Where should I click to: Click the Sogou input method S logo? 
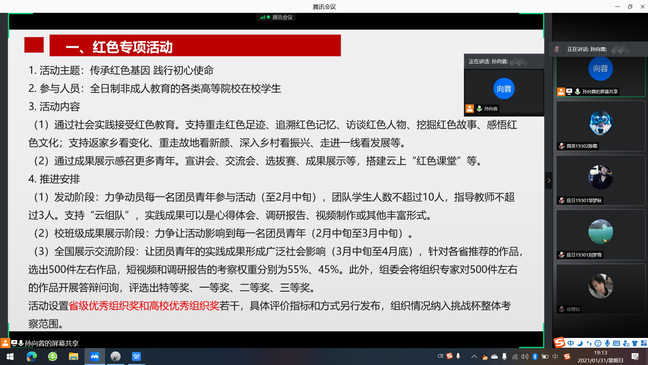(x=559, y=342)
